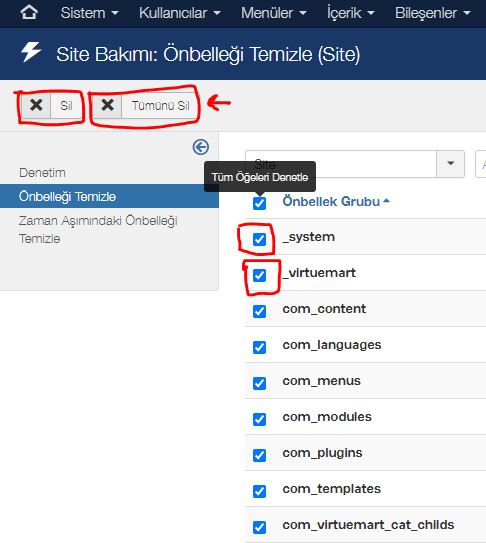The image size is (486, 543).
Task: Expand the Kullanıcılar menu
Action: pyautogui.click(x=180, y=13)
